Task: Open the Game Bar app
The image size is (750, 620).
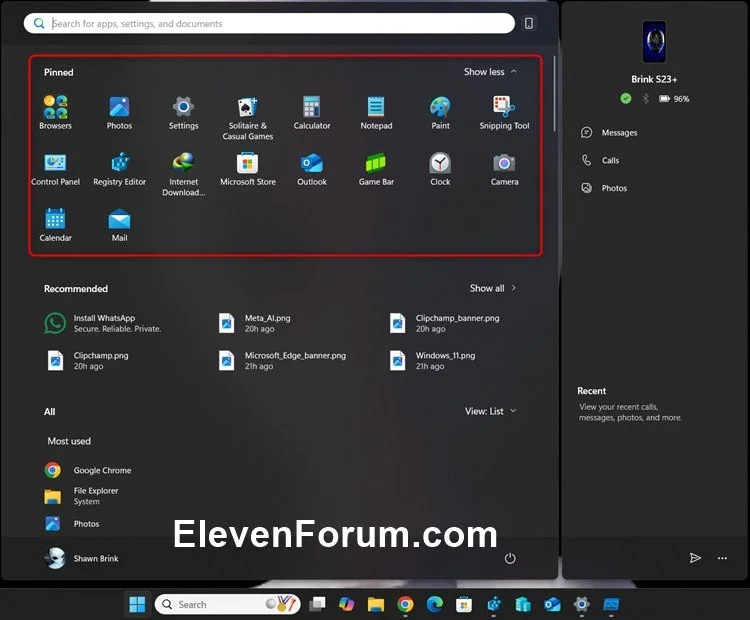Action: pos(376,169)
